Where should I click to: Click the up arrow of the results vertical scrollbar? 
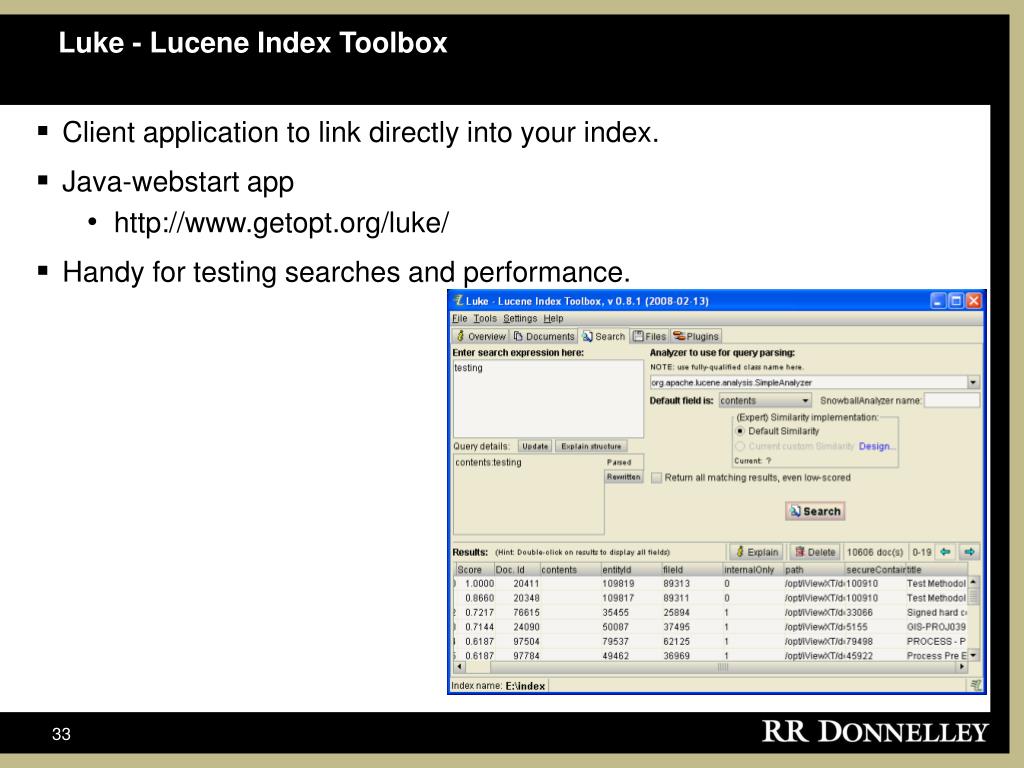pos(973,581)
